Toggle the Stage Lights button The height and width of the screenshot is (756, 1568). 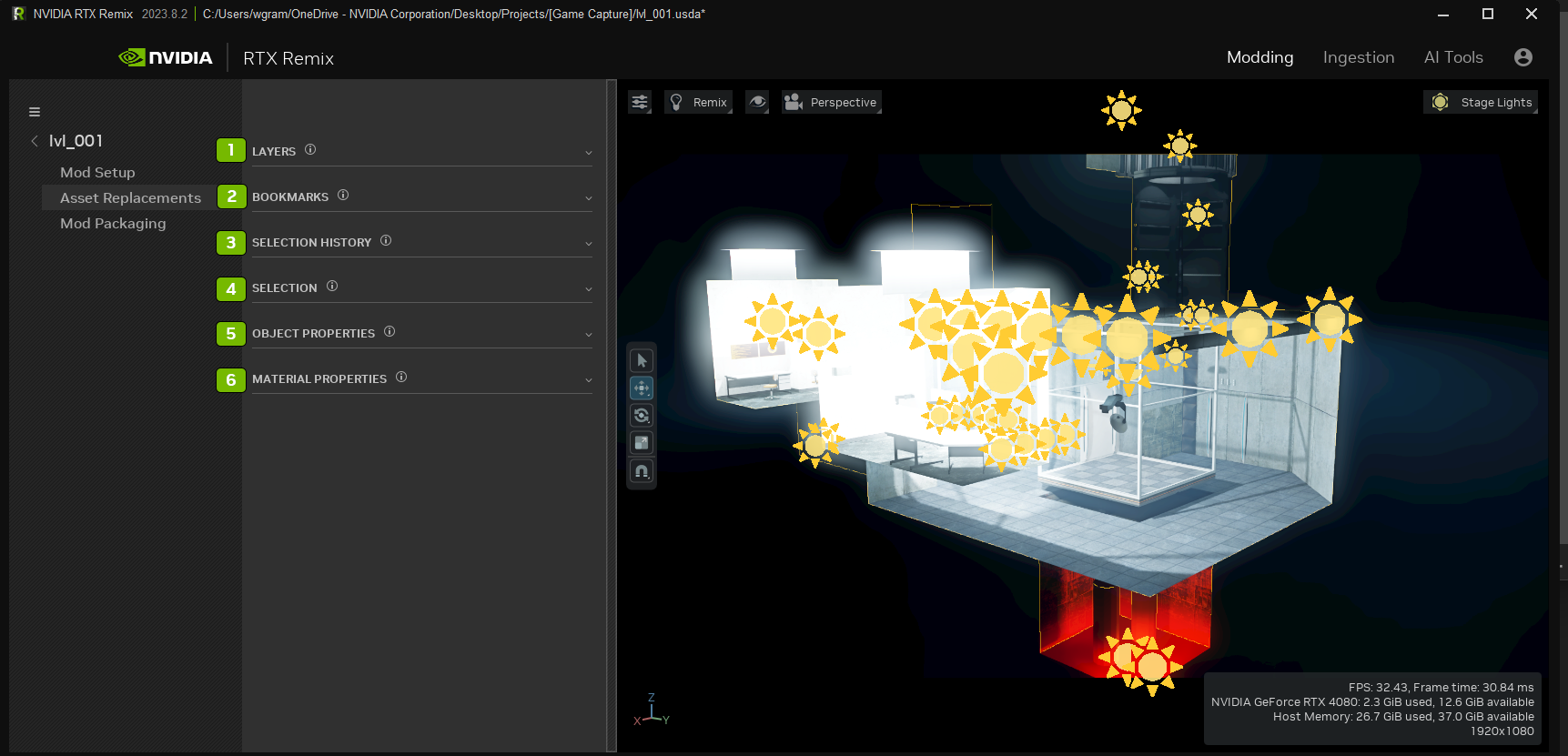[x=1481, y=102]
